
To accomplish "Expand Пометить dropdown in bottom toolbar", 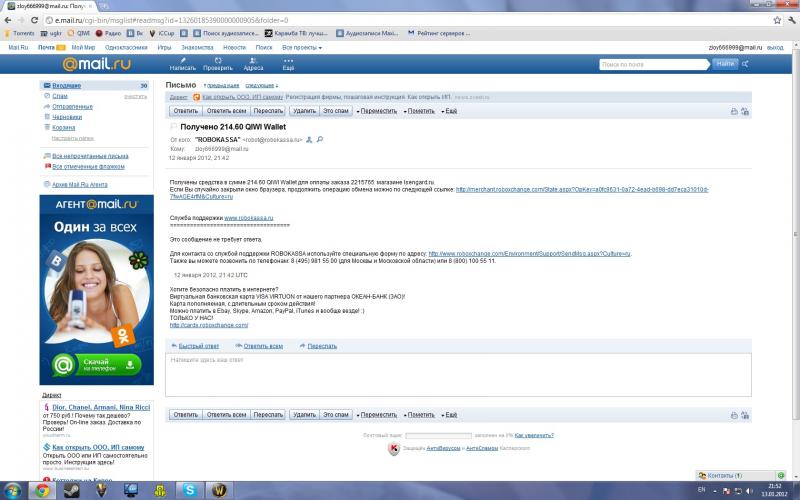I will [x=419, y=415].
